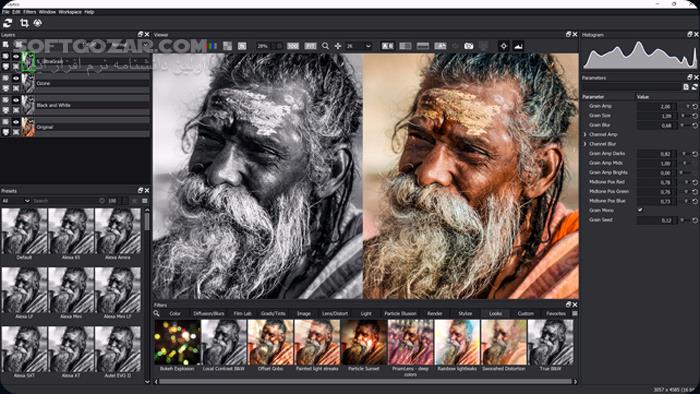
Task: Click the reset/refresh icon in the top toolbar
Action: click(x=8, y=23)
